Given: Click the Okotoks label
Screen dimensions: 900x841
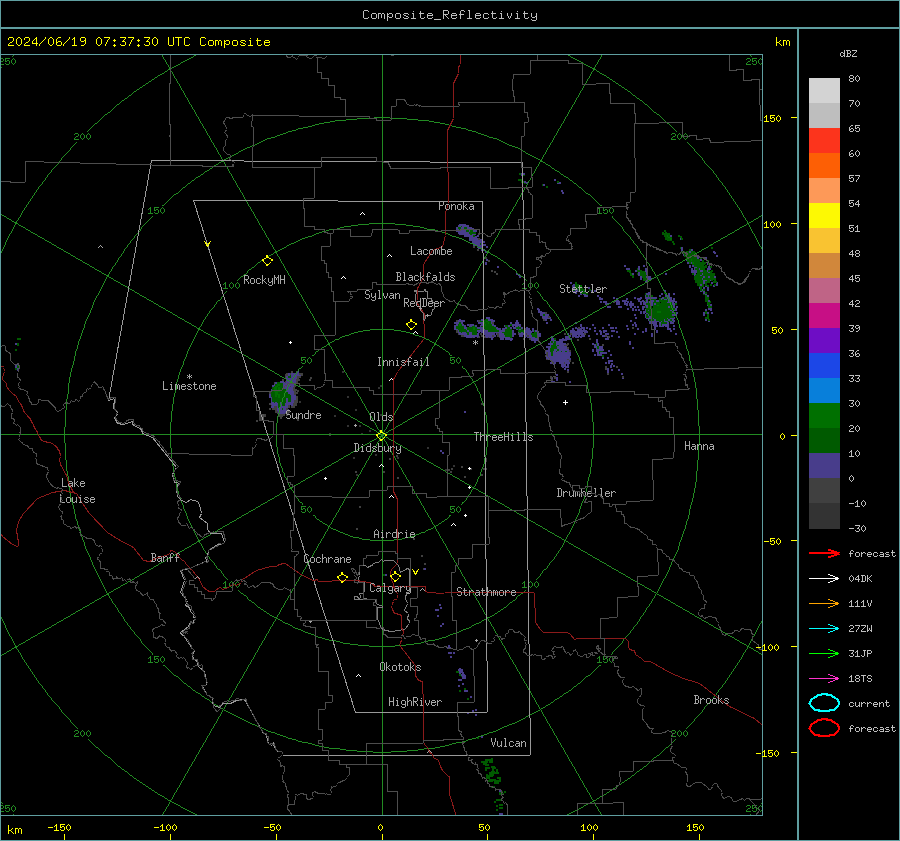Looking at the screenshot, I should 400,667.
